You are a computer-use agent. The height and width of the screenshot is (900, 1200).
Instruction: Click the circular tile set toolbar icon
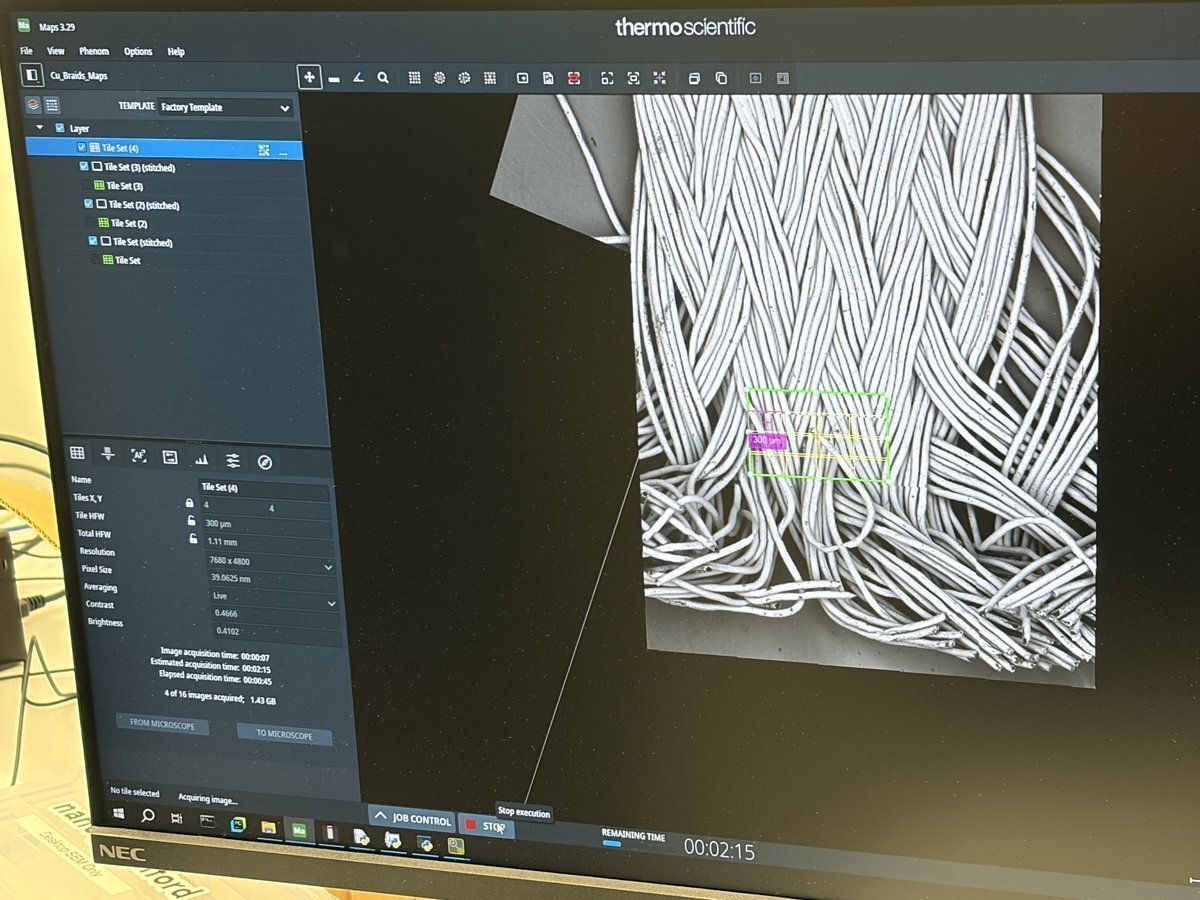coord(439,77)
